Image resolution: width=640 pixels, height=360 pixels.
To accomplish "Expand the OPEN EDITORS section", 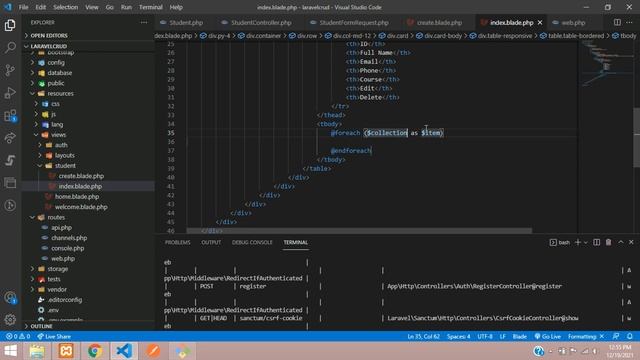I will (x=88, y=36).
